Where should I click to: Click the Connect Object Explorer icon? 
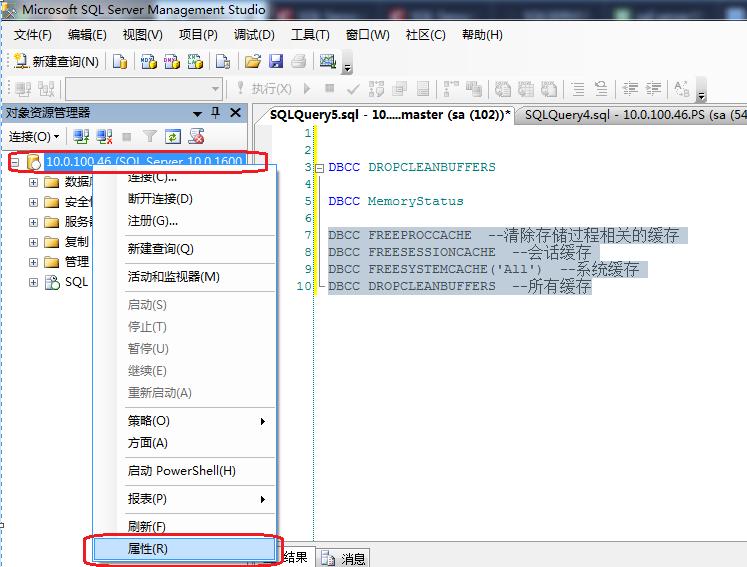[x=81, y=137]
